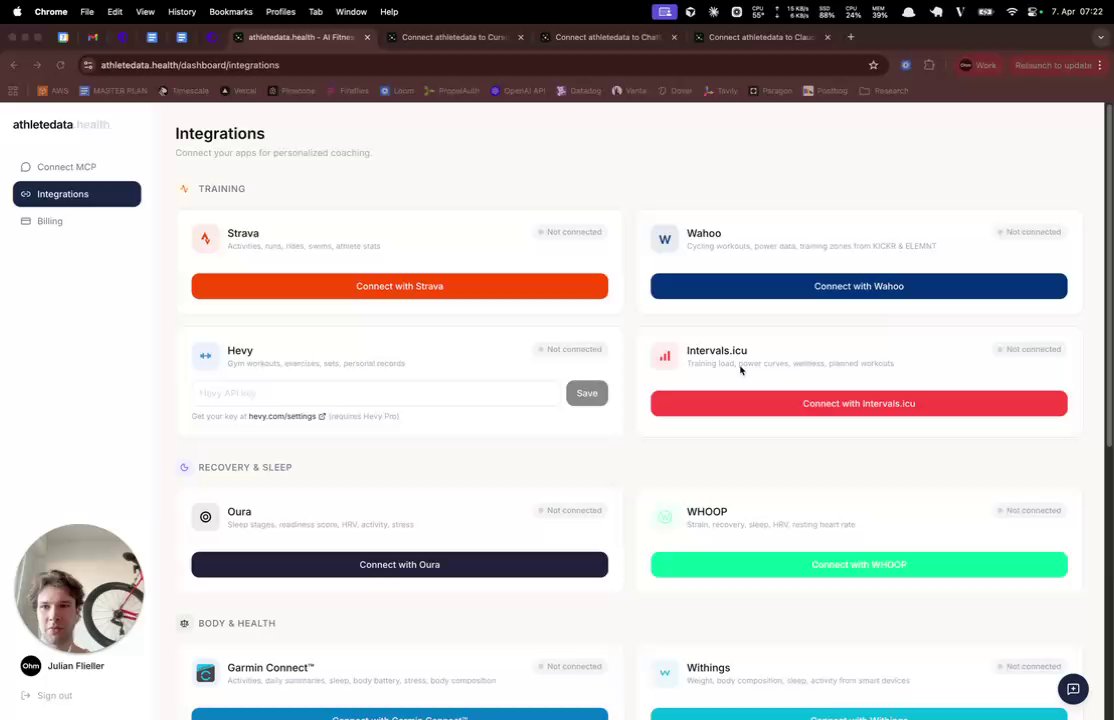Click the Strava logo icon
Screen dimensions: 1114x720
205,239
